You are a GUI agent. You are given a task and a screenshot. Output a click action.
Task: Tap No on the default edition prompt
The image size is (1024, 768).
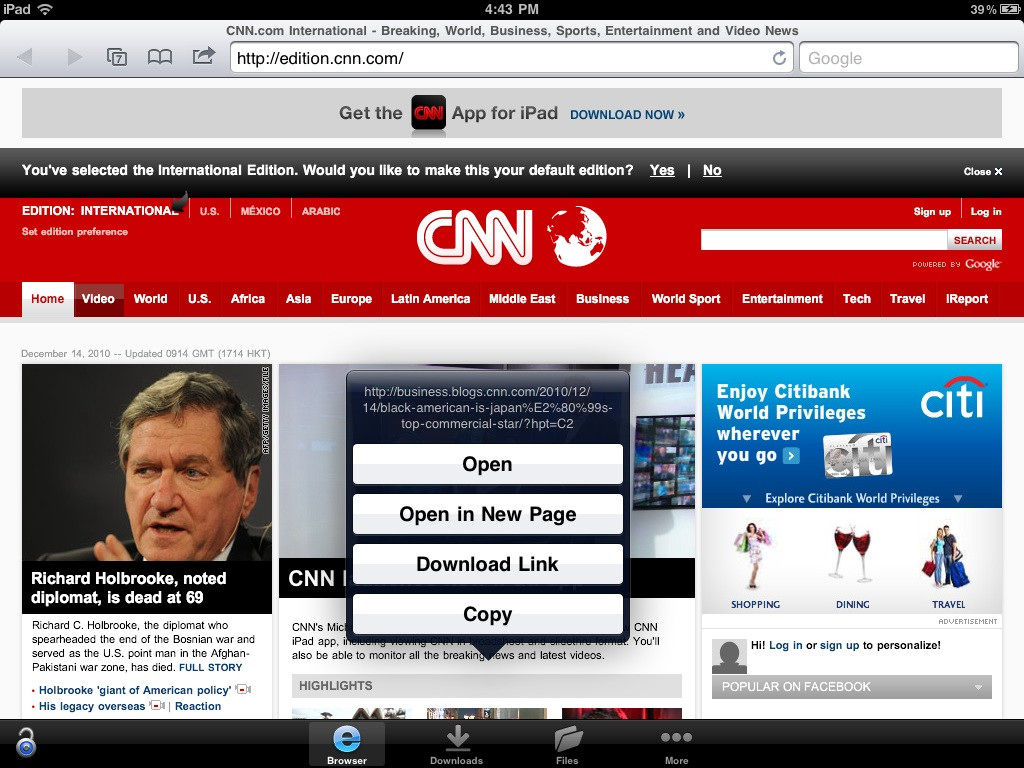coord(712,170)
